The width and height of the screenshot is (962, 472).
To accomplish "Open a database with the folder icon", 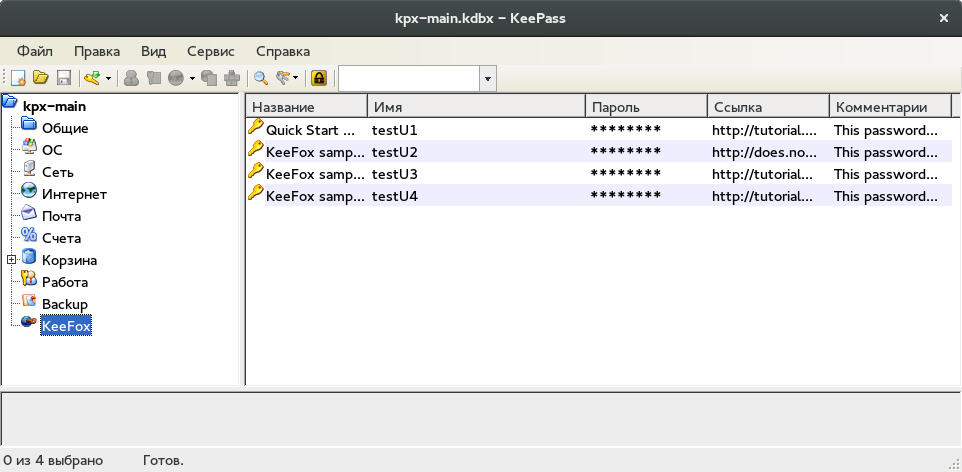I will pyautogui.click(x=40, y=78).
